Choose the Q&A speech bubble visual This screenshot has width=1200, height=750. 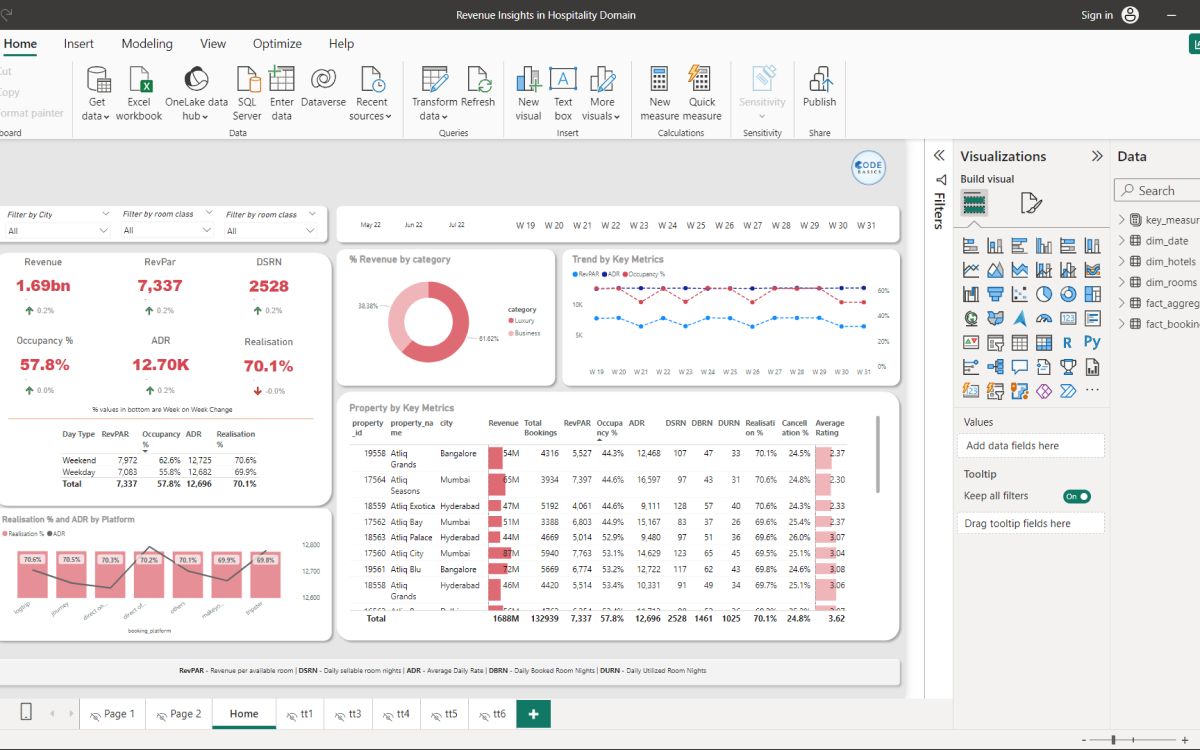click(x=1019, y=366)
